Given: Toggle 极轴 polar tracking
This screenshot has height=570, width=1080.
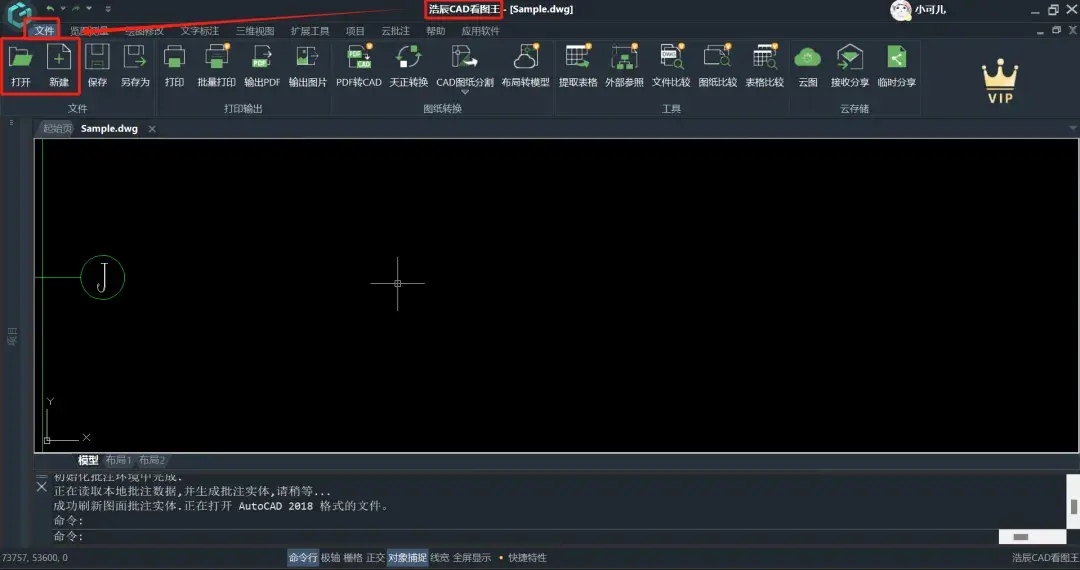Looking at the screenshot, I should [331, 558].
